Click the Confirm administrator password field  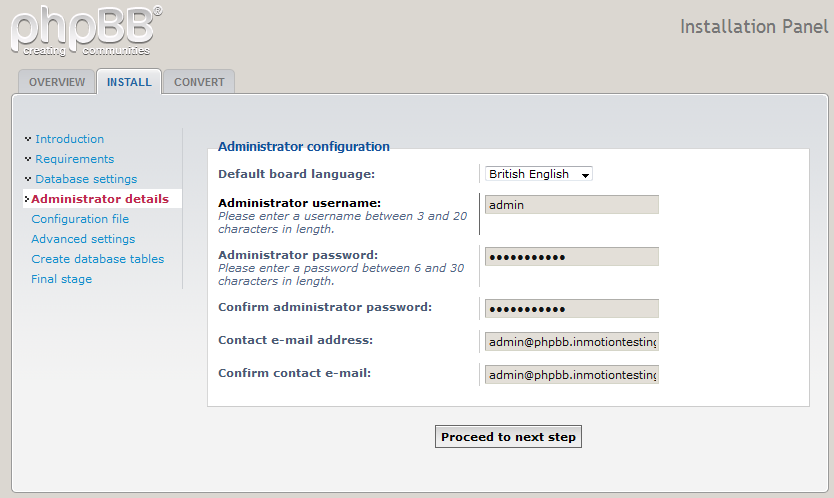571,309
